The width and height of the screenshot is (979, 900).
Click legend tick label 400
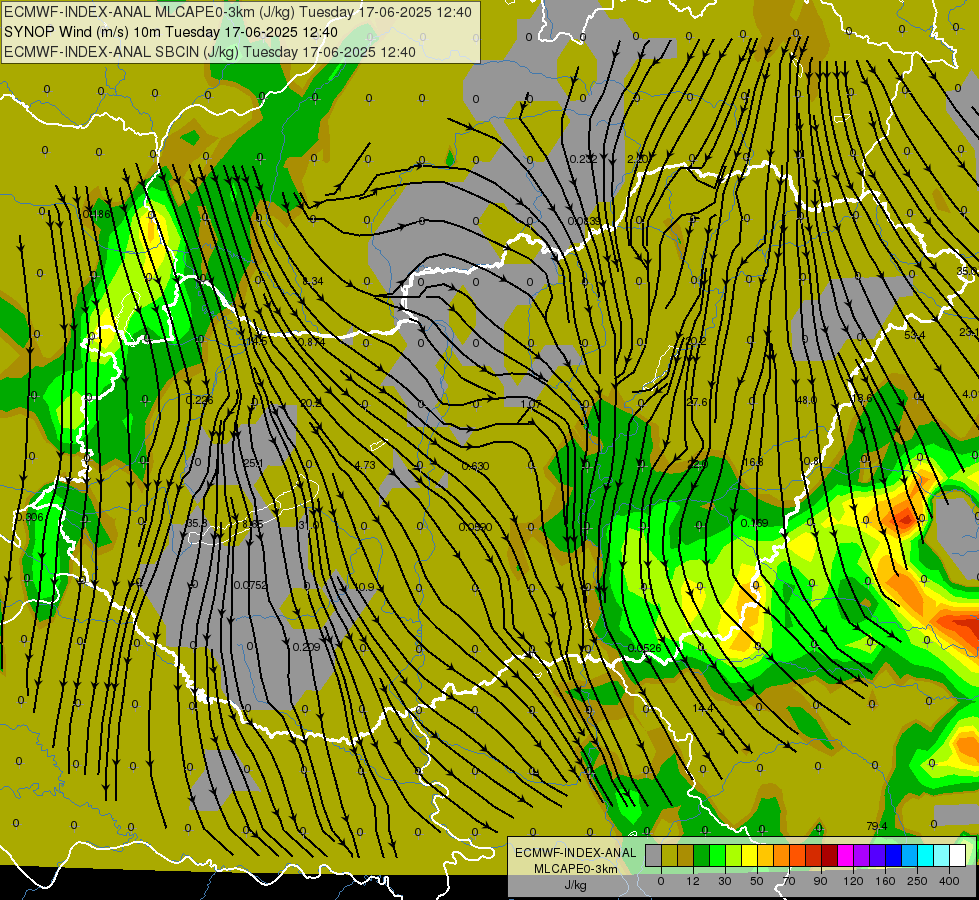pos(949,881)
